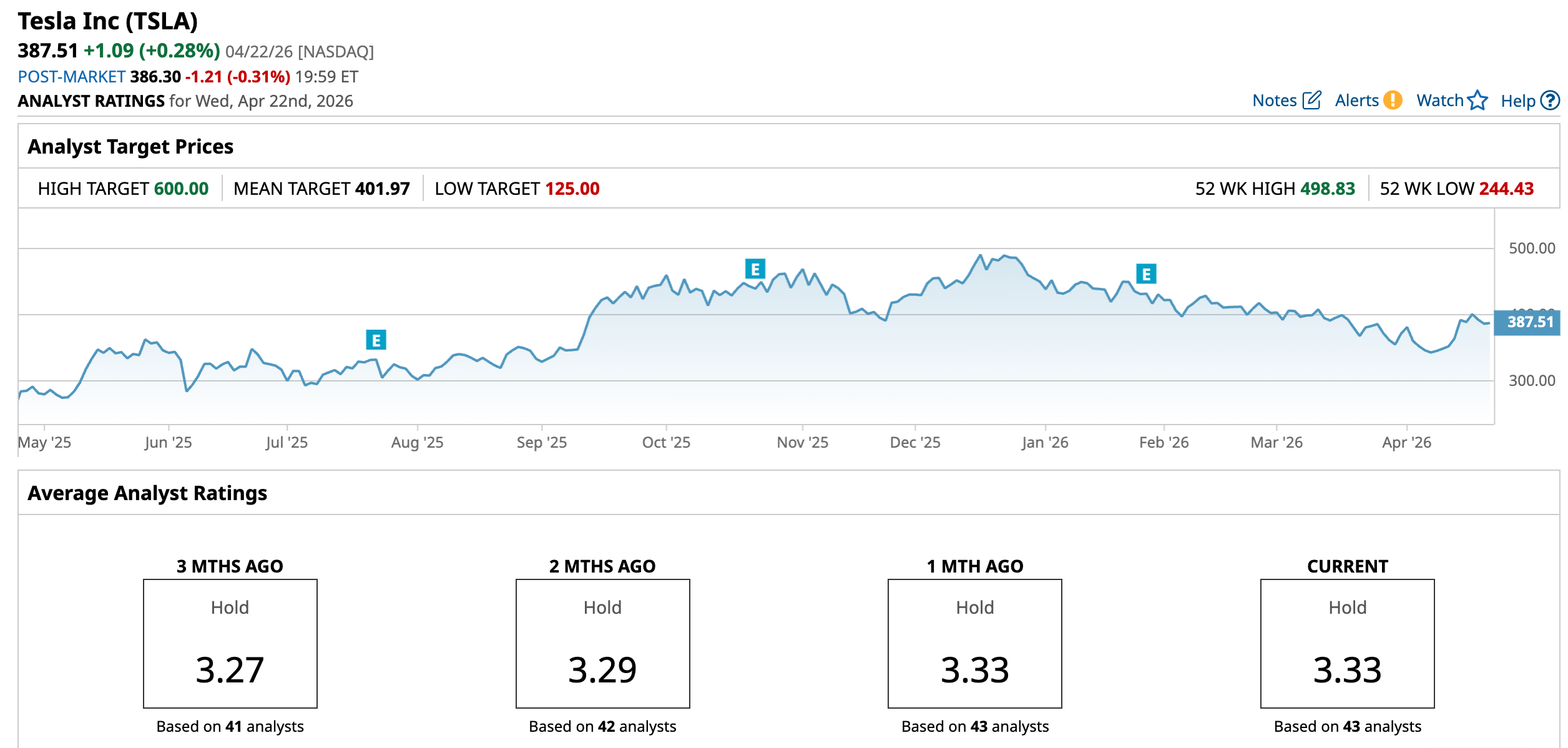Image resolution: width=1568 pixels, height=748 pixels.
Task: Click the Help question mark icon
Action: (1549, 100)
